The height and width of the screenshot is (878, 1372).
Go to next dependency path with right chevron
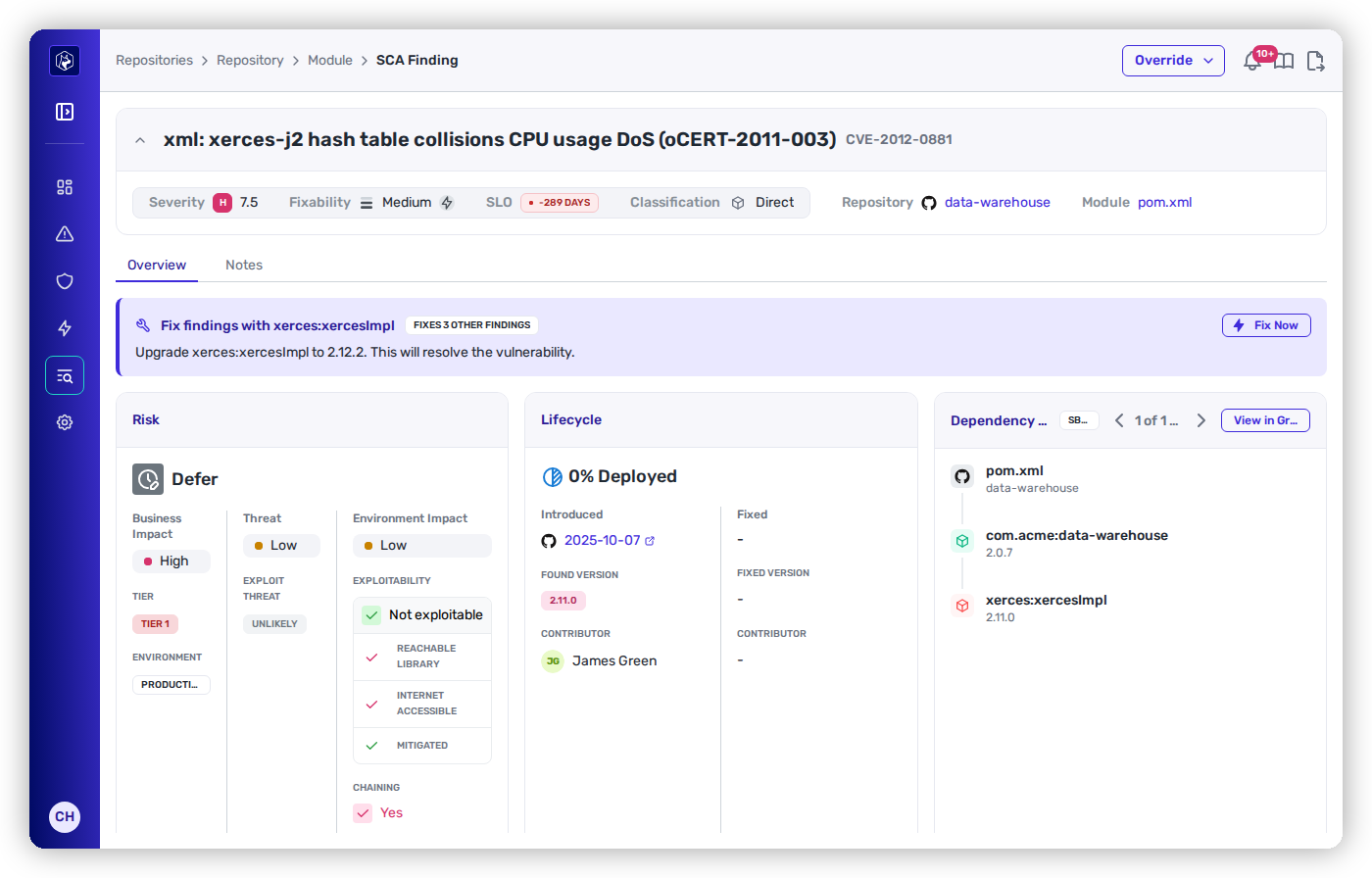coord(1200,420)
